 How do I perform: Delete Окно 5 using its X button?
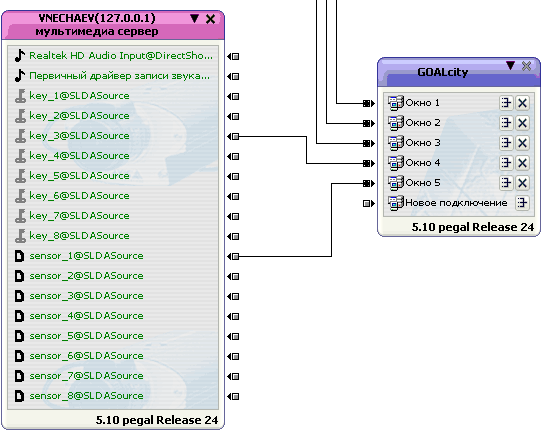coord(522,183)
